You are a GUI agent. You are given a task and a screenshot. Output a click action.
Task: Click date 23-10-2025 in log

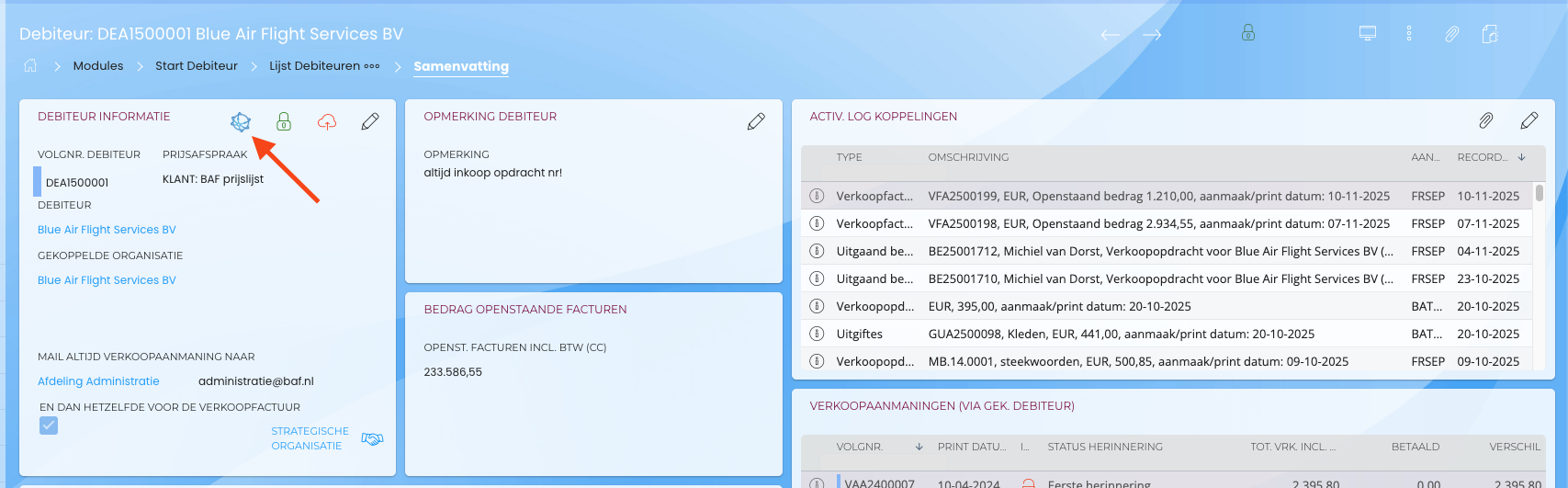point(1488,278)
